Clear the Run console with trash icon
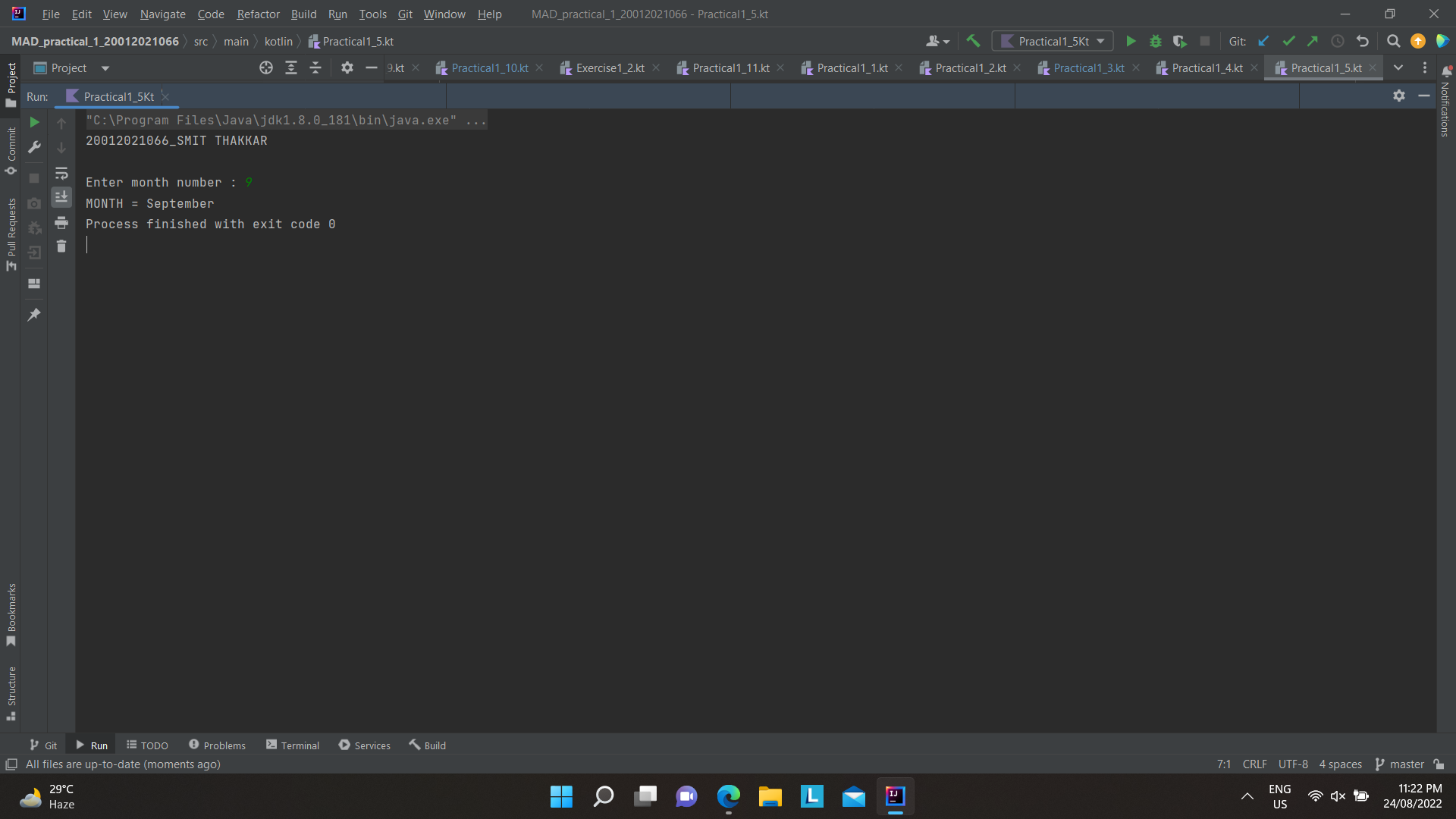1456x819 pixels. coord(61,246)
